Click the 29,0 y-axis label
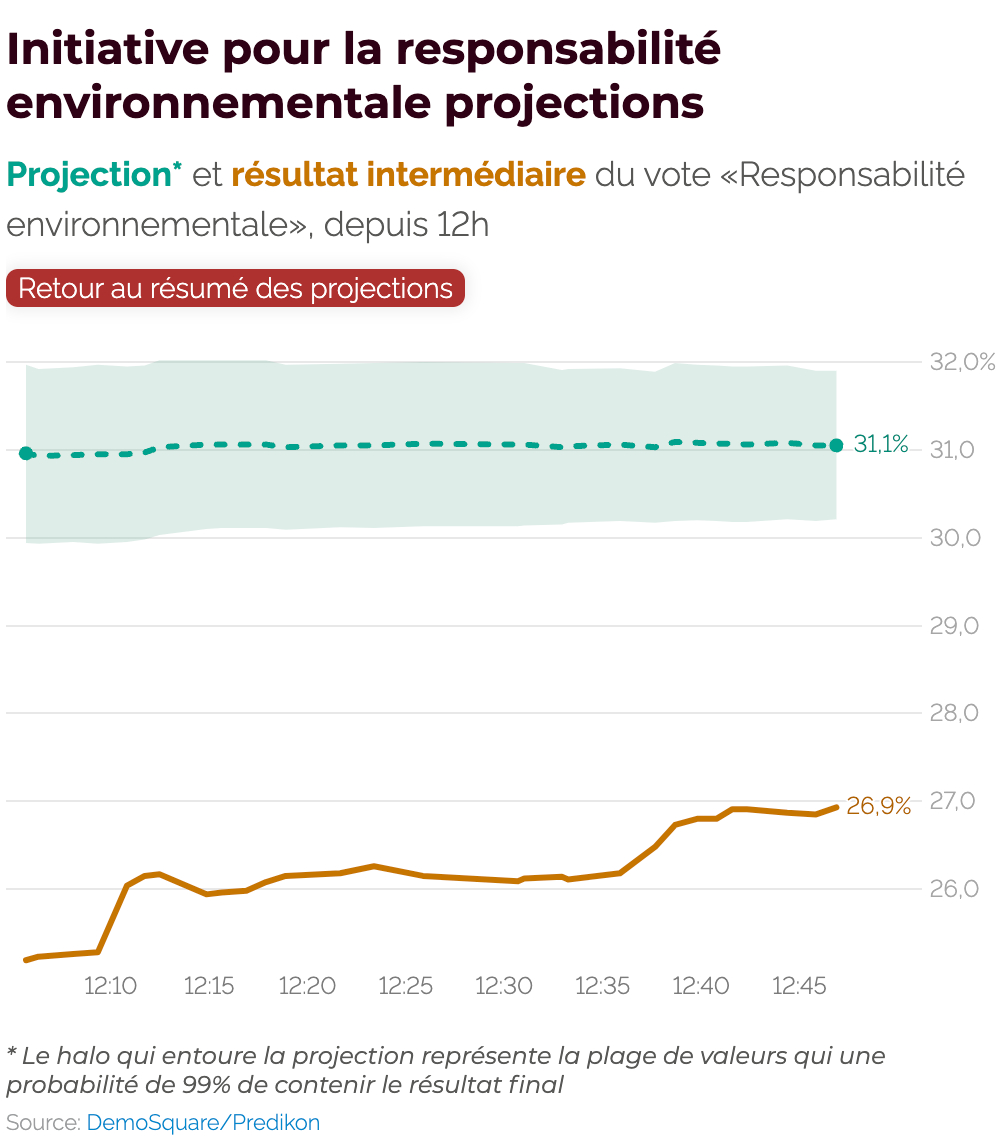 click(x=955, y=626)
